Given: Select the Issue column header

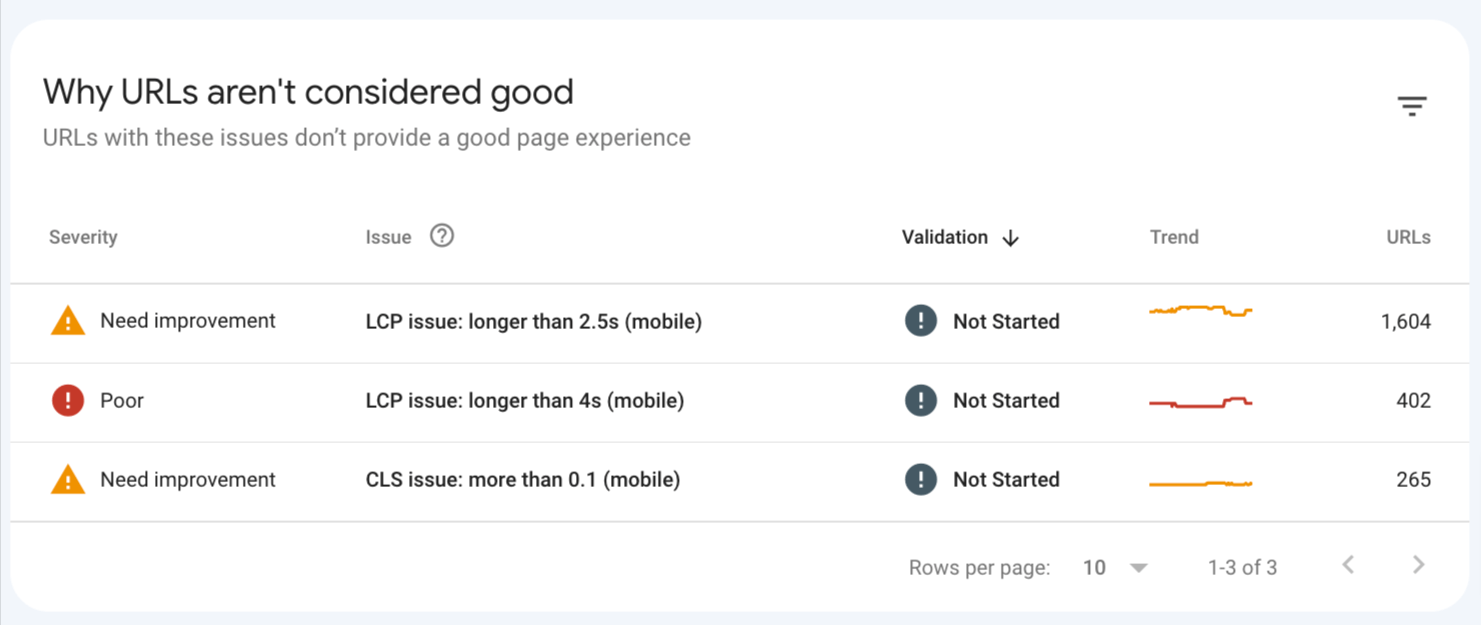Looking at the screenshot, I should click(x=388, y=236).
